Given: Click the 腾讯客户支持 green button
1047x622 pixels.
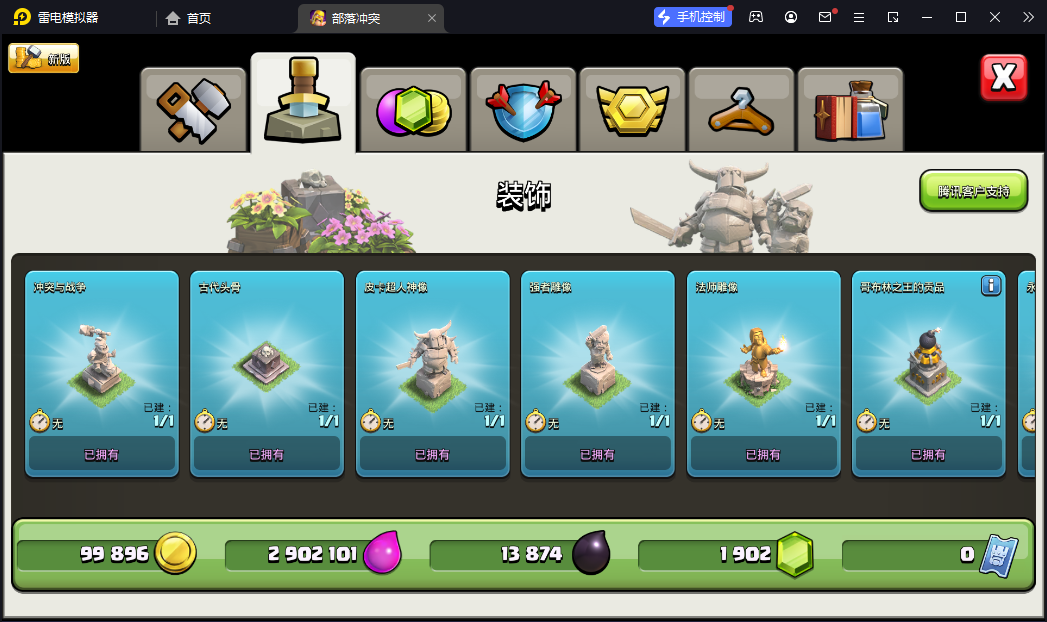Looking at the screenshot, I should click(974, 191).
